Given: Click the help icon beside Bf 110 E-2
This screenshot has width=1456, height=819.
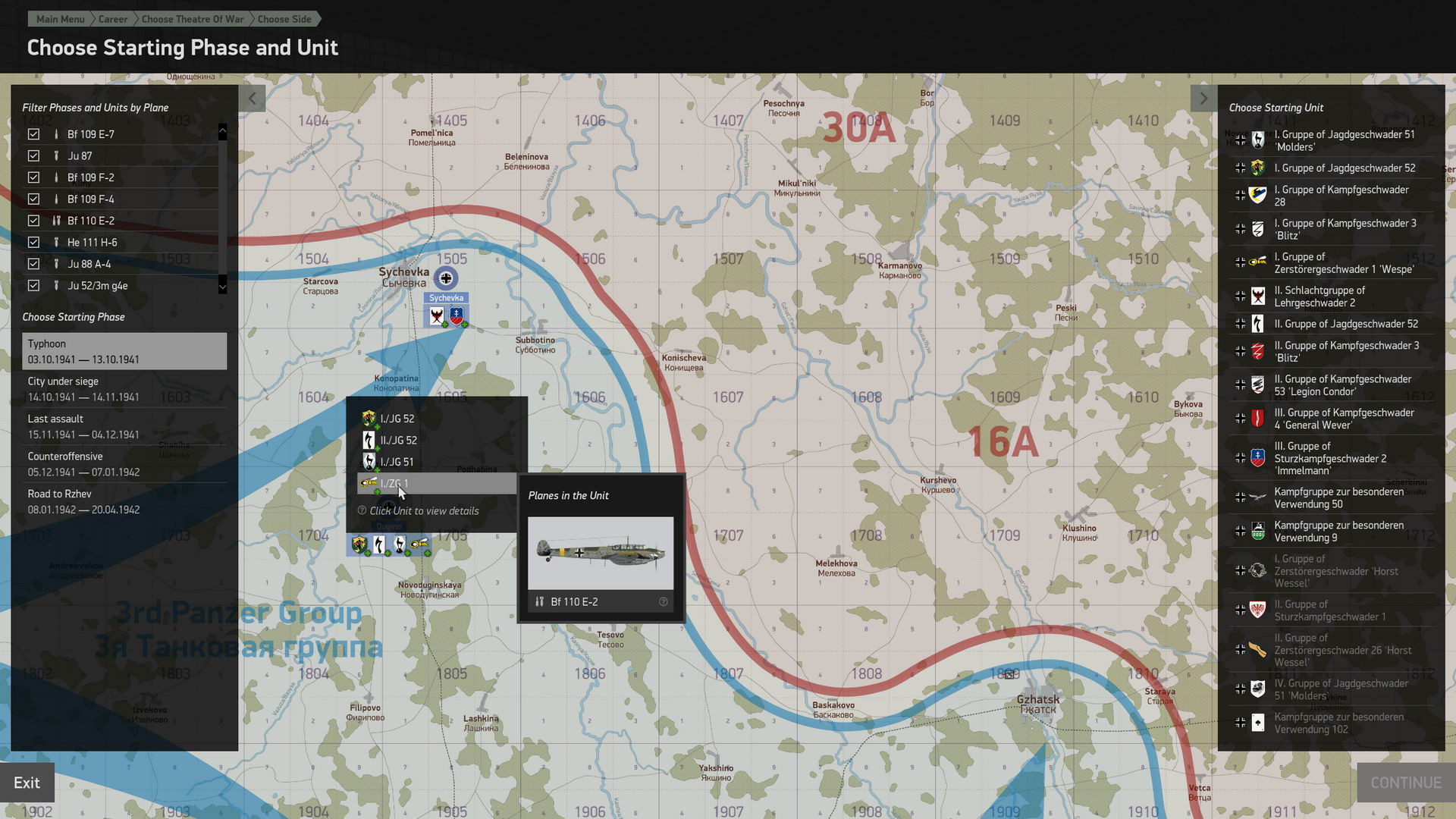Looking at the screenshot, I should [x=663, y=601].
